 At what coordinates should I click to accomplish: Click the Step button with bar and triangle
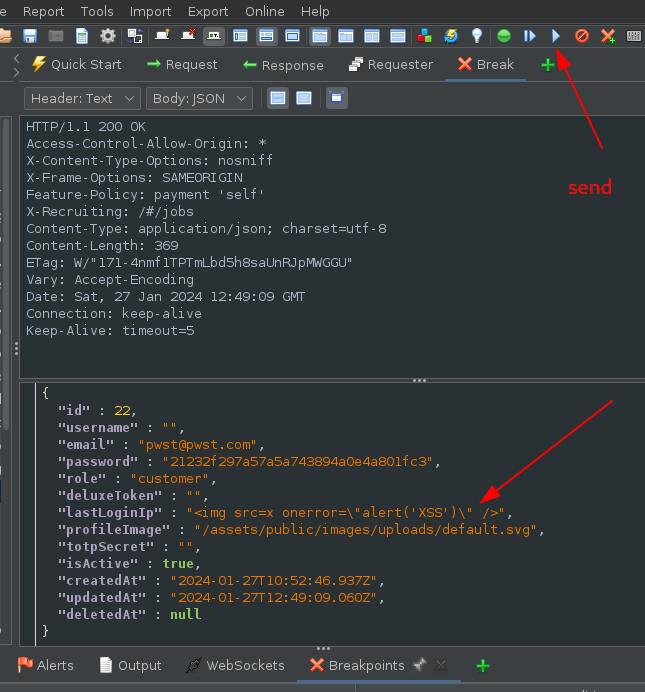[530, 36]
